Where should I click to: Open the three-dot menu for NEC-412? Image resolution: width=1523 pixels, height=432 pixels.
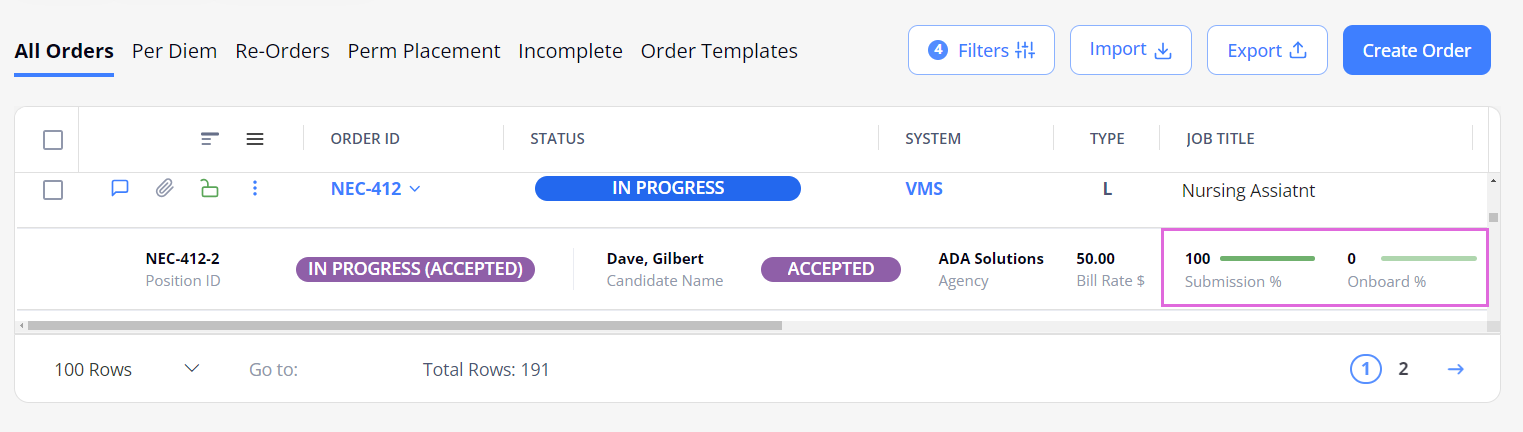(255, 188)
